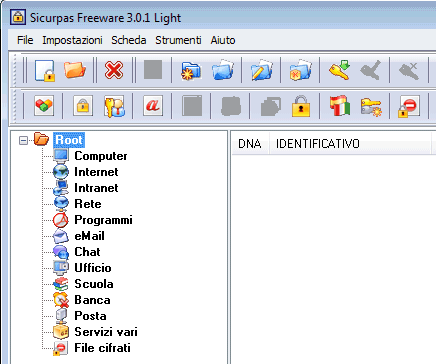Click the books icon beside Scuola
The width and height of the screenshot is (436, 364).
tap(61, 284)
